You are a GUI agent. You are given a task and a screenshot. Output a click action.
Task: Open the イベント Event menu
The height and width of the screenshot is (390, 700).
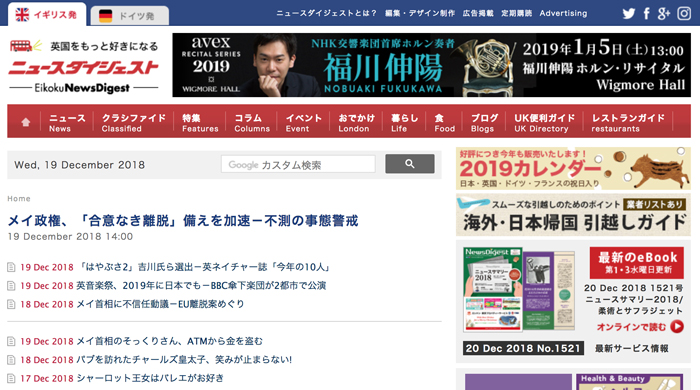pyautogui.click(x=304, y=122)
